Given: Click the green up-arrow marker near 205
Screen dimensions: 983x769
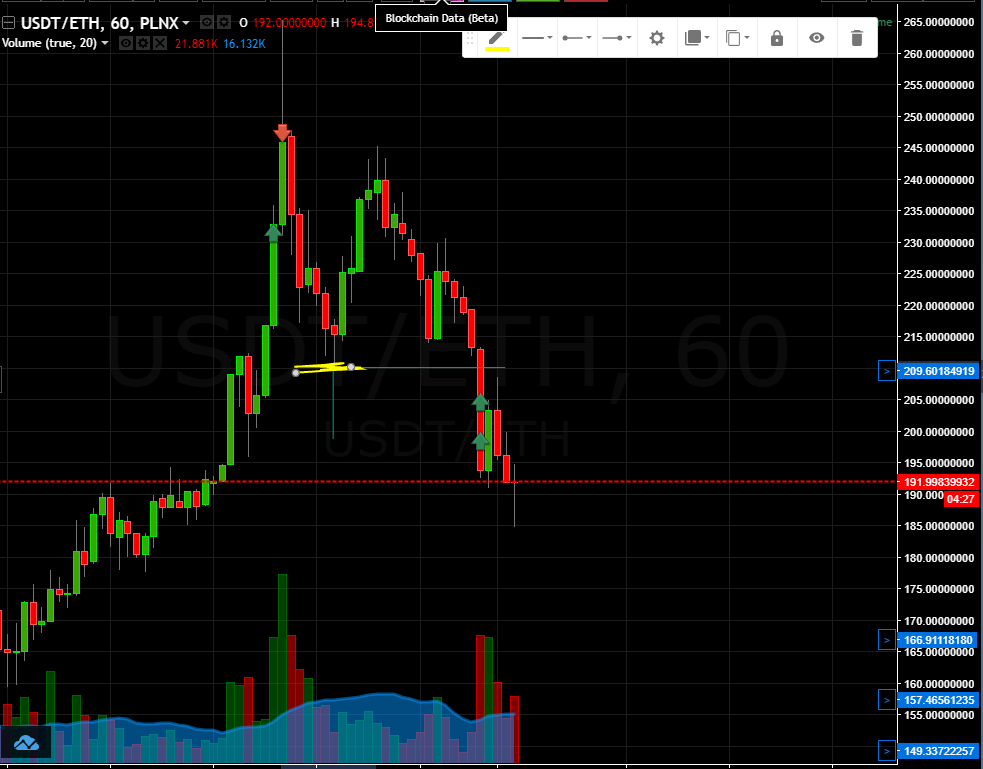Looking at the screenshot, I should (x=480, y=402).
